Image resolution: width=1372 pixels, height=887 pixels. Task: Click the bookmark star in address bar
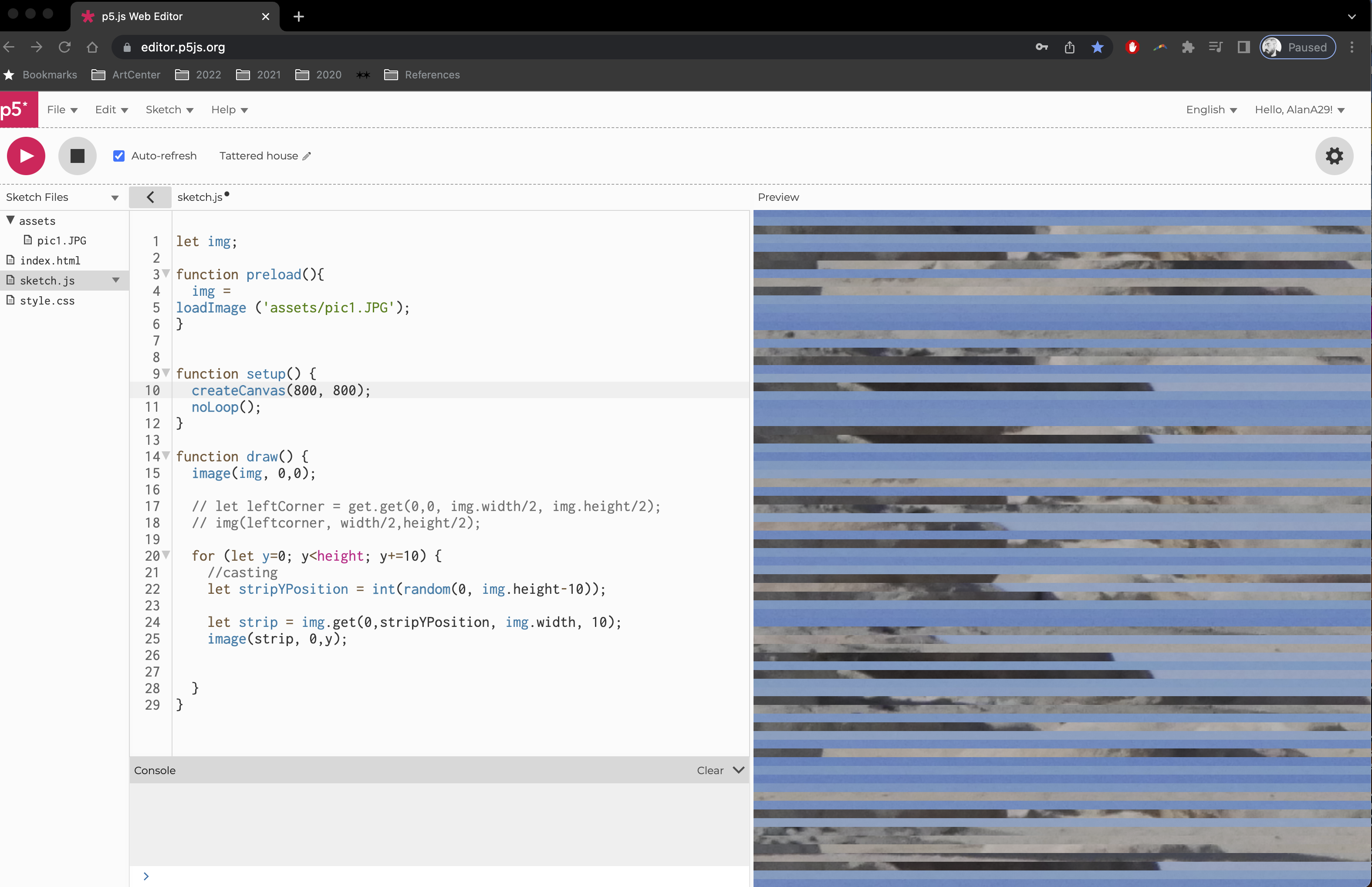1097,47
